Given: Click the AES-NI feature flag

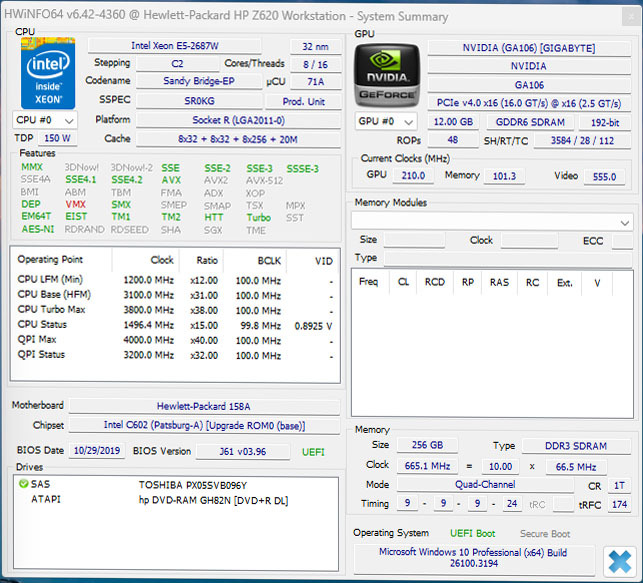Looking at the screenshot, I should (38, 229).
